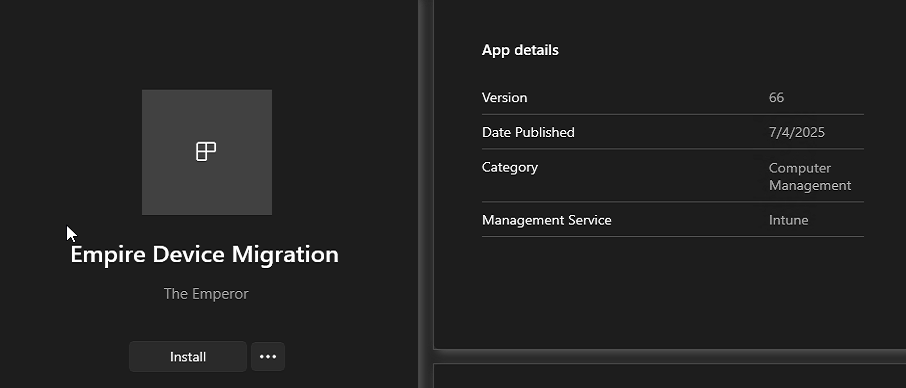Click the Date Published label

(528, 132)
